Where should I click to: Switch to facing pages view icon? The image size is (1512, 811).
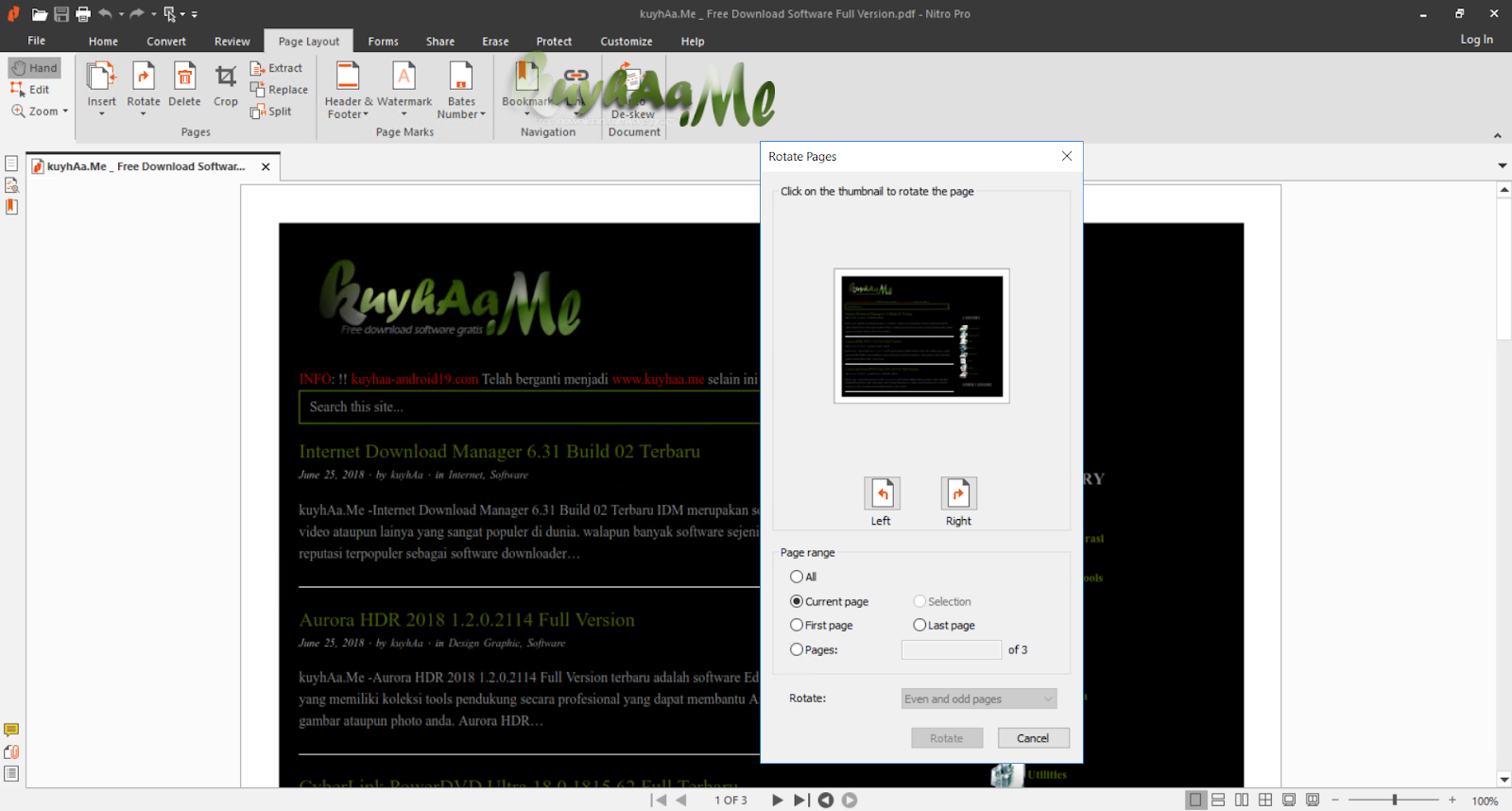click(x=1242, y=800)
